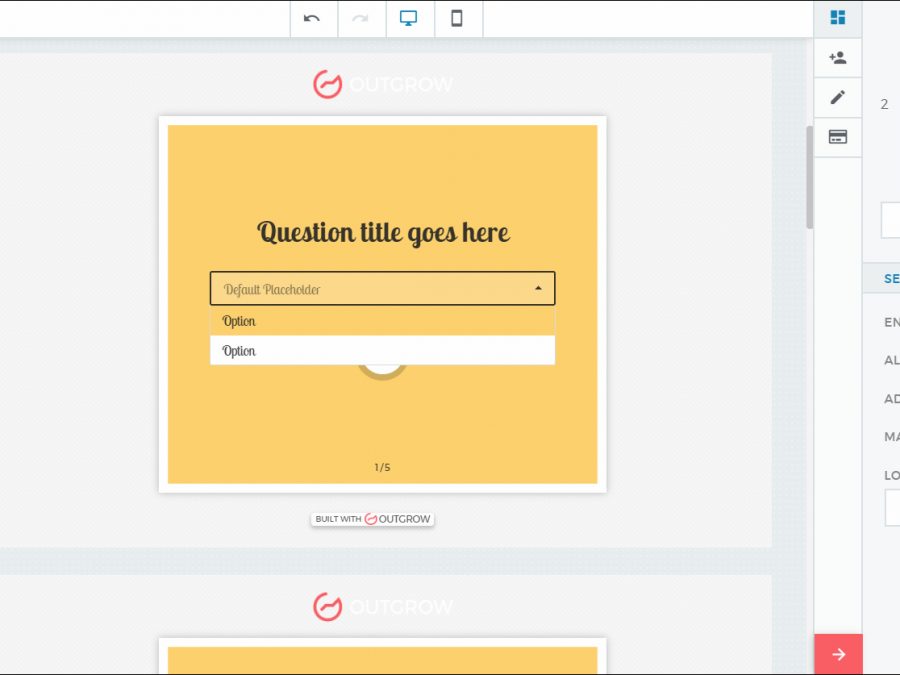The image size is (900, 675).
Task: Switch to mobile preview mode
Action: [x=457, y=19]
